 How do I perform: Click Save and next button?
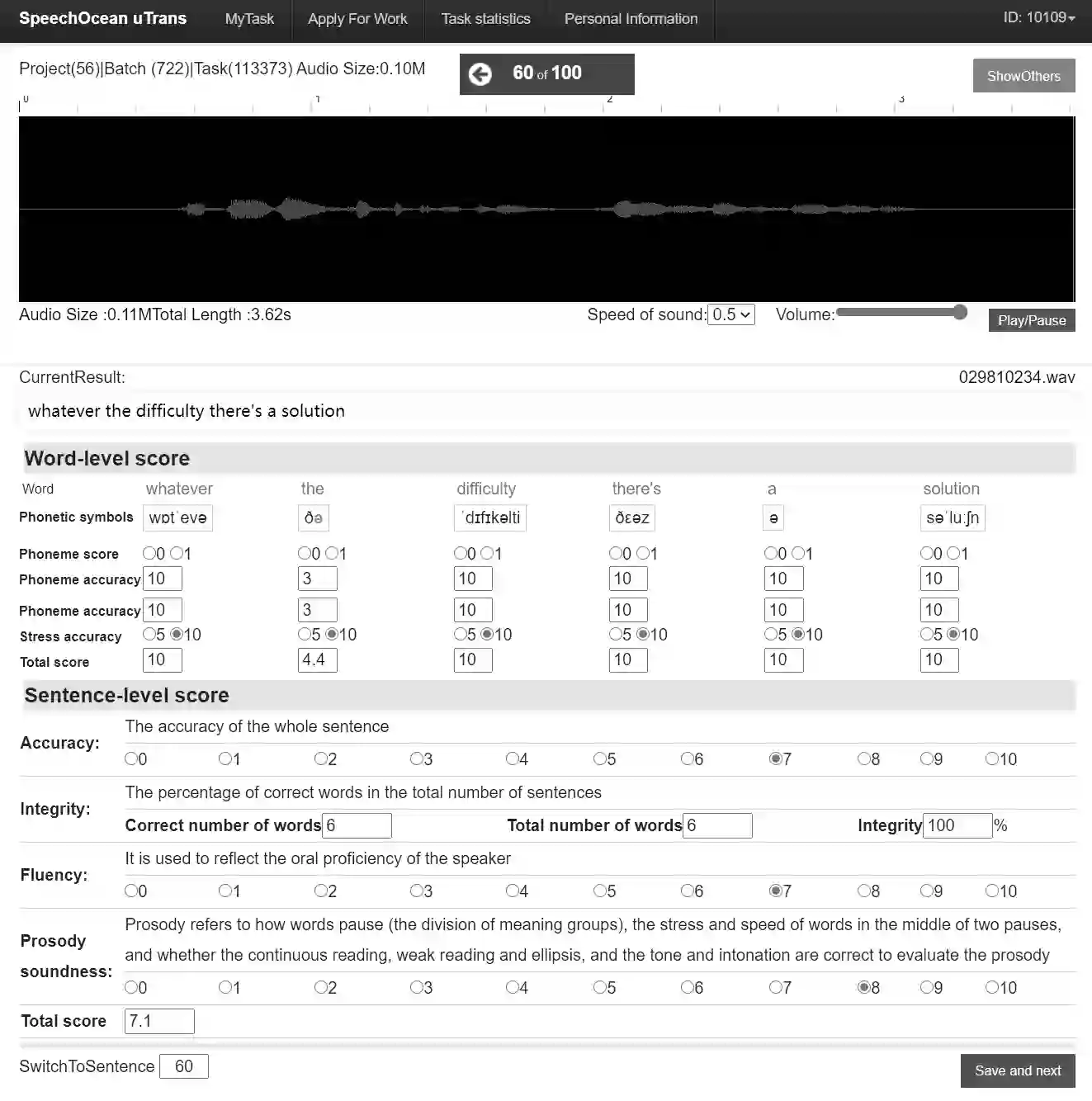coord(1018,1070)
